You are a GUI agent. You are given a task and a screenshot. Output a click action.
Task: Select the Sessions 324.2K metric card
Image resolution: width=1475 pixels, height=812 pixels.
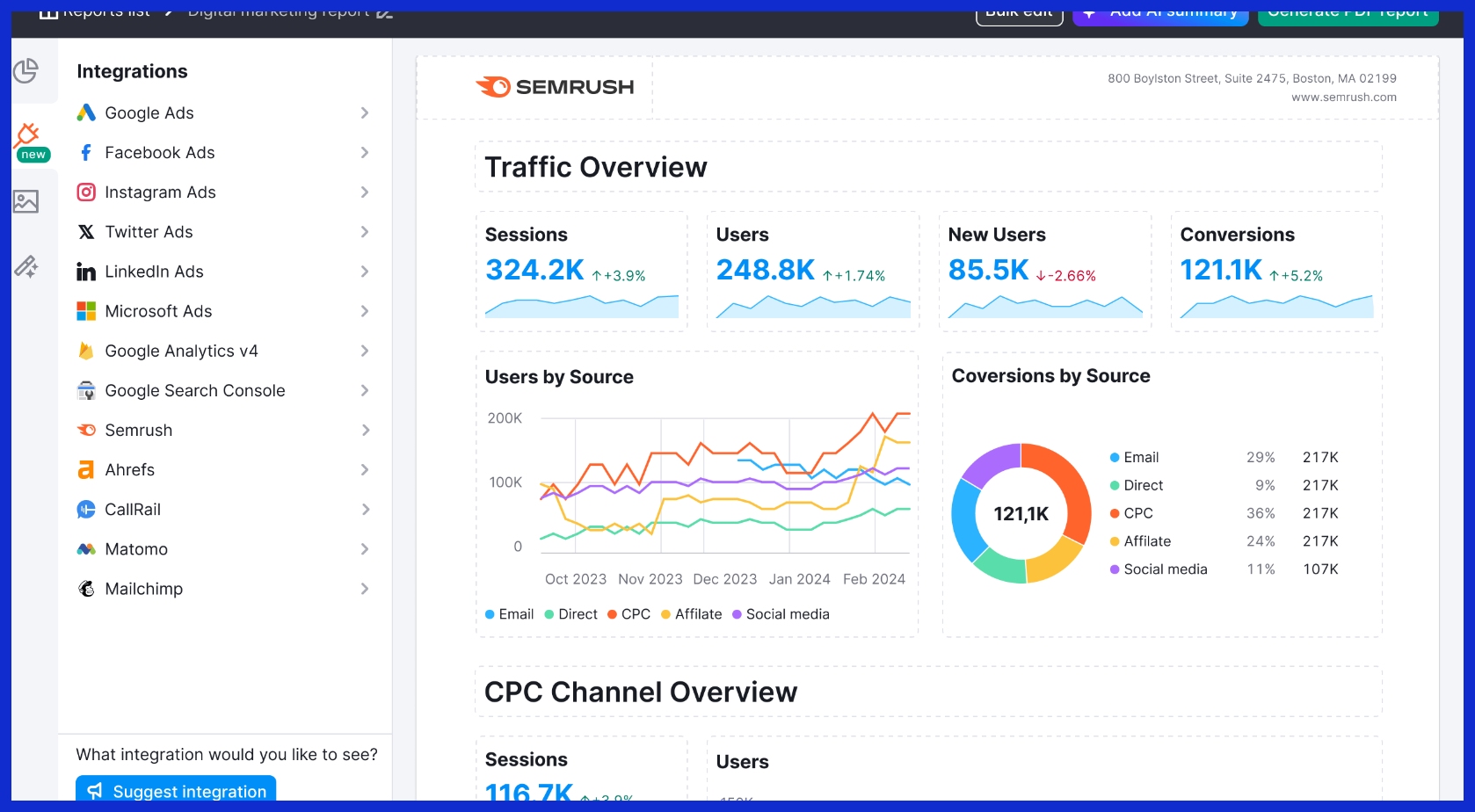(x=582, y=272)
